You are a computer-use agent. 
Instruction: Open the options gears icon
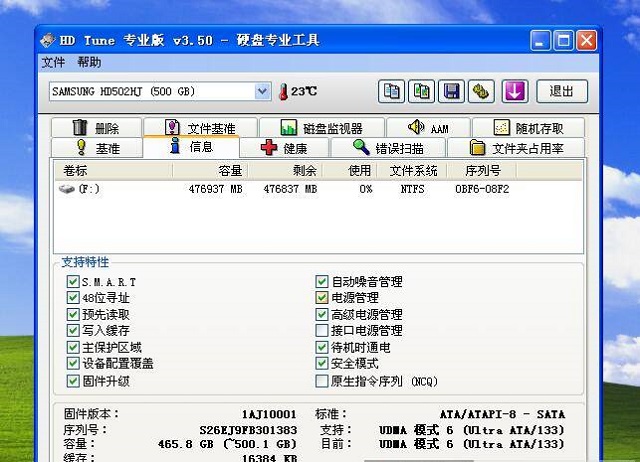pyautogui.click(x=481, y=91)
